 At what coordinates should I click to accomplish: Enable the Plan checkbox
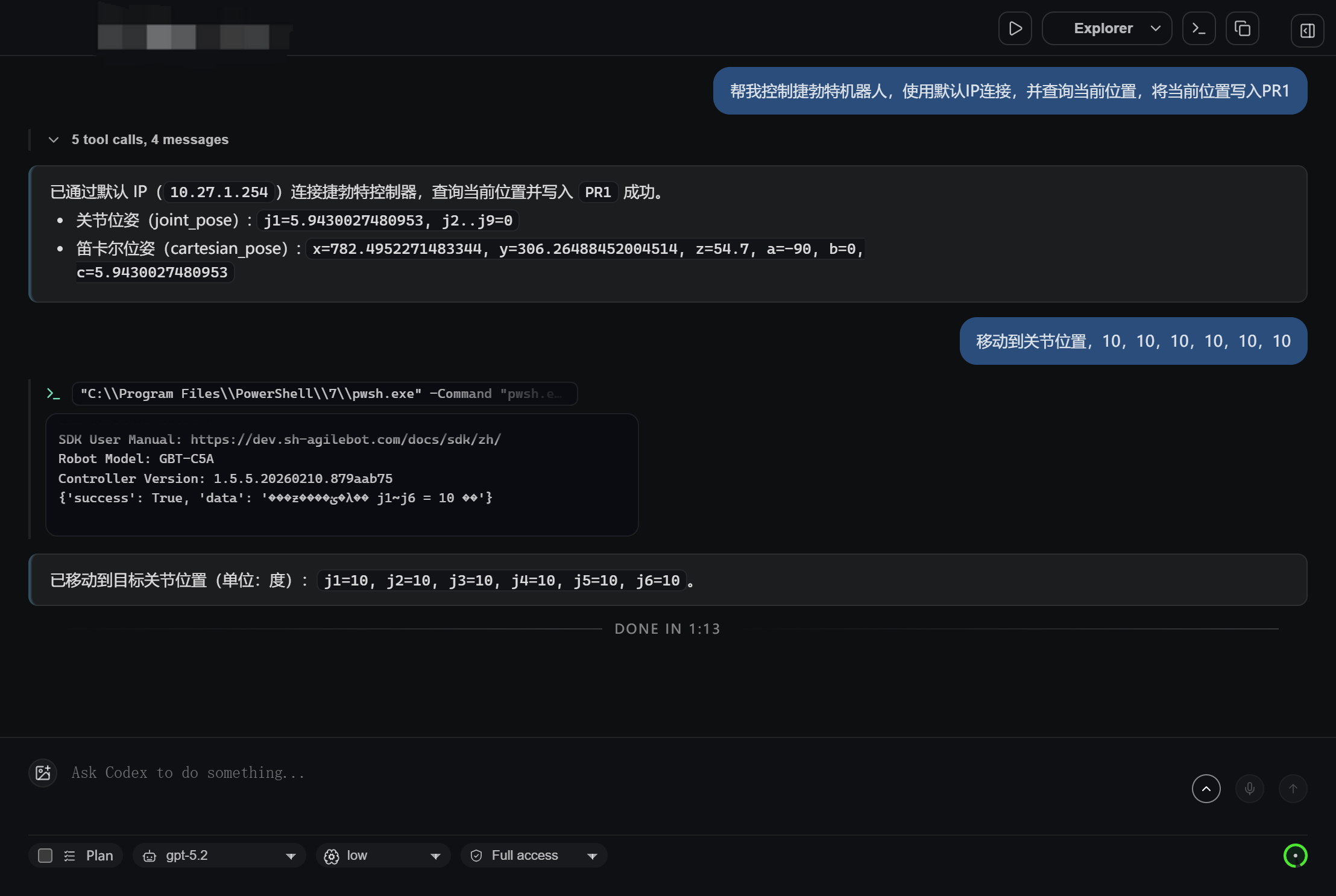(x=45, y=856)
